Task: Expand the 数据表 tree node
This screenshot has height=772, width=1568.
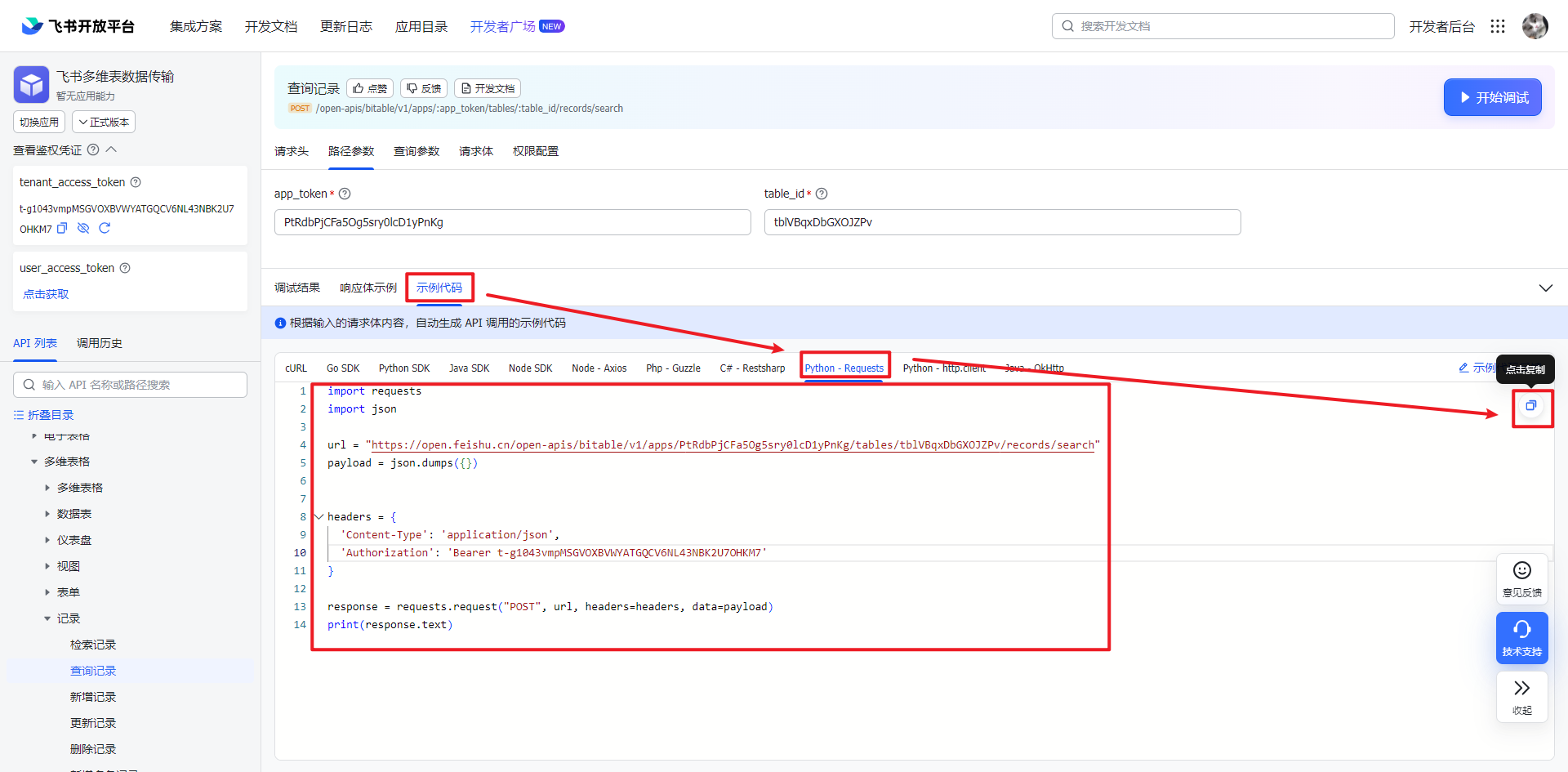Action: tap(47, 514)
